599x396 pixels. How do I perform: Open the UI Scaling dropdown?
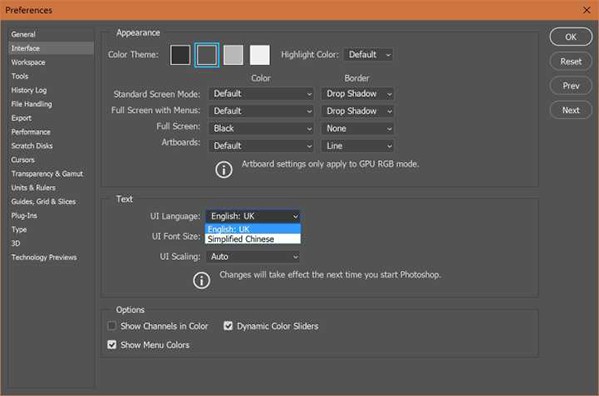(253, 257)
